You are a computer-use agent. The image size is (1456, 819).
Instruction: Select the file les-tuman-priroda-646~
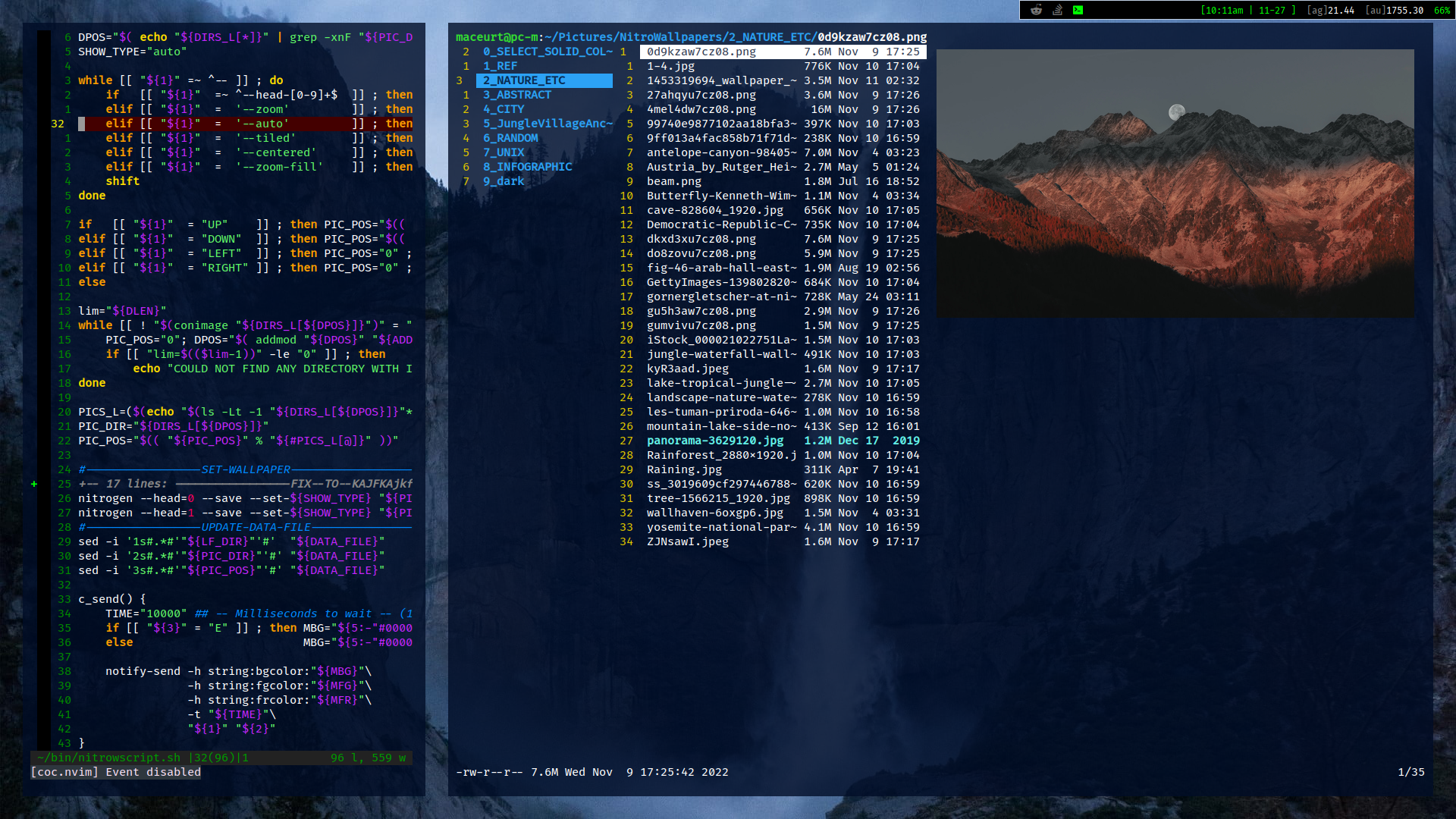coord(783,412)
